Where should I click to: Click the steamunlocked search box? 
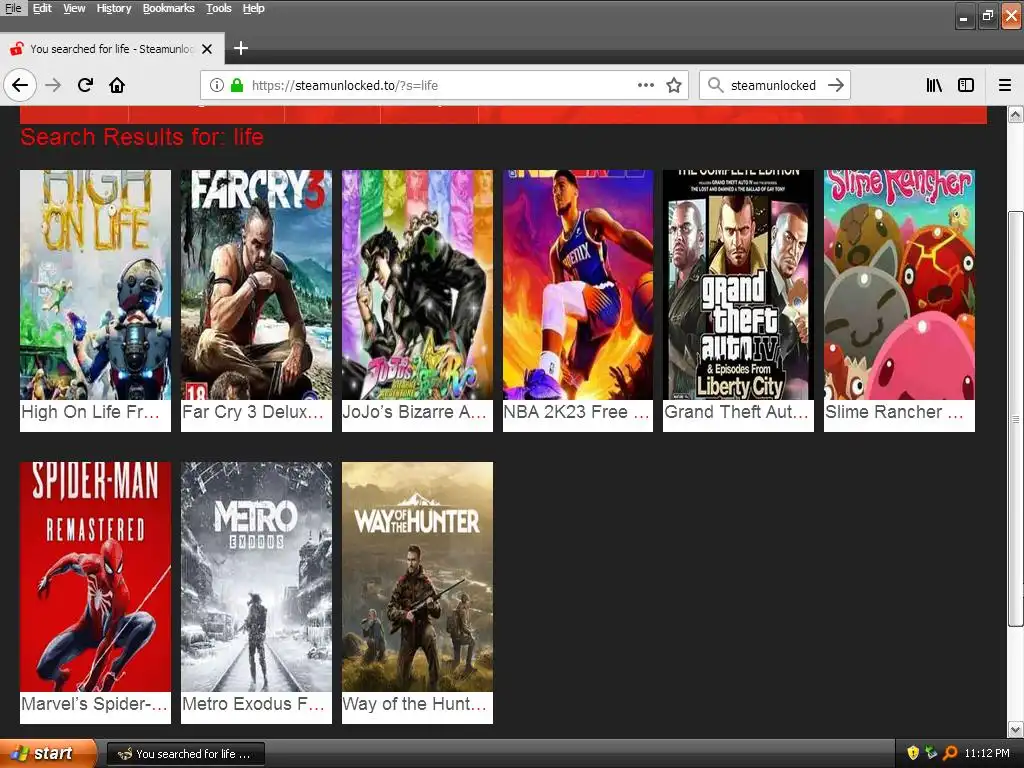click(x=773, y=85)
